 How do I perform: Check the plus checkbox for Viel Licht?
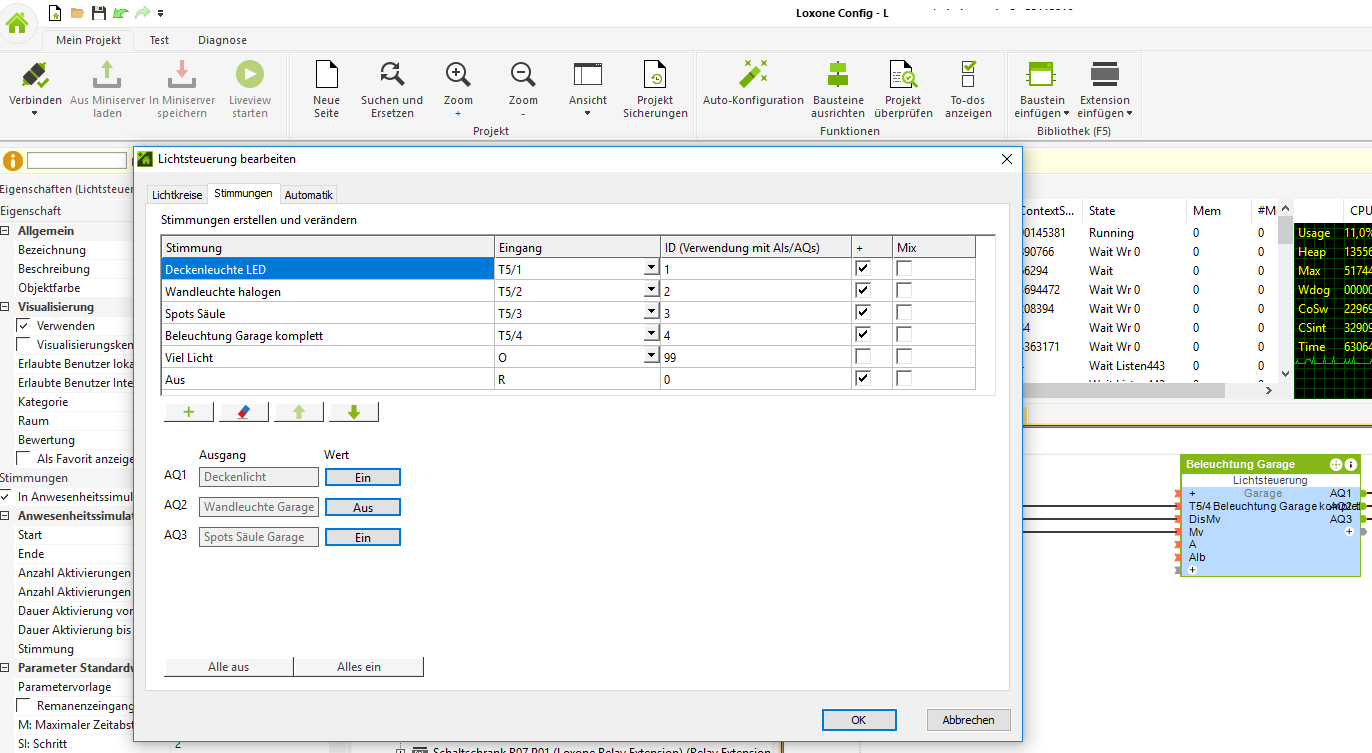863,357
